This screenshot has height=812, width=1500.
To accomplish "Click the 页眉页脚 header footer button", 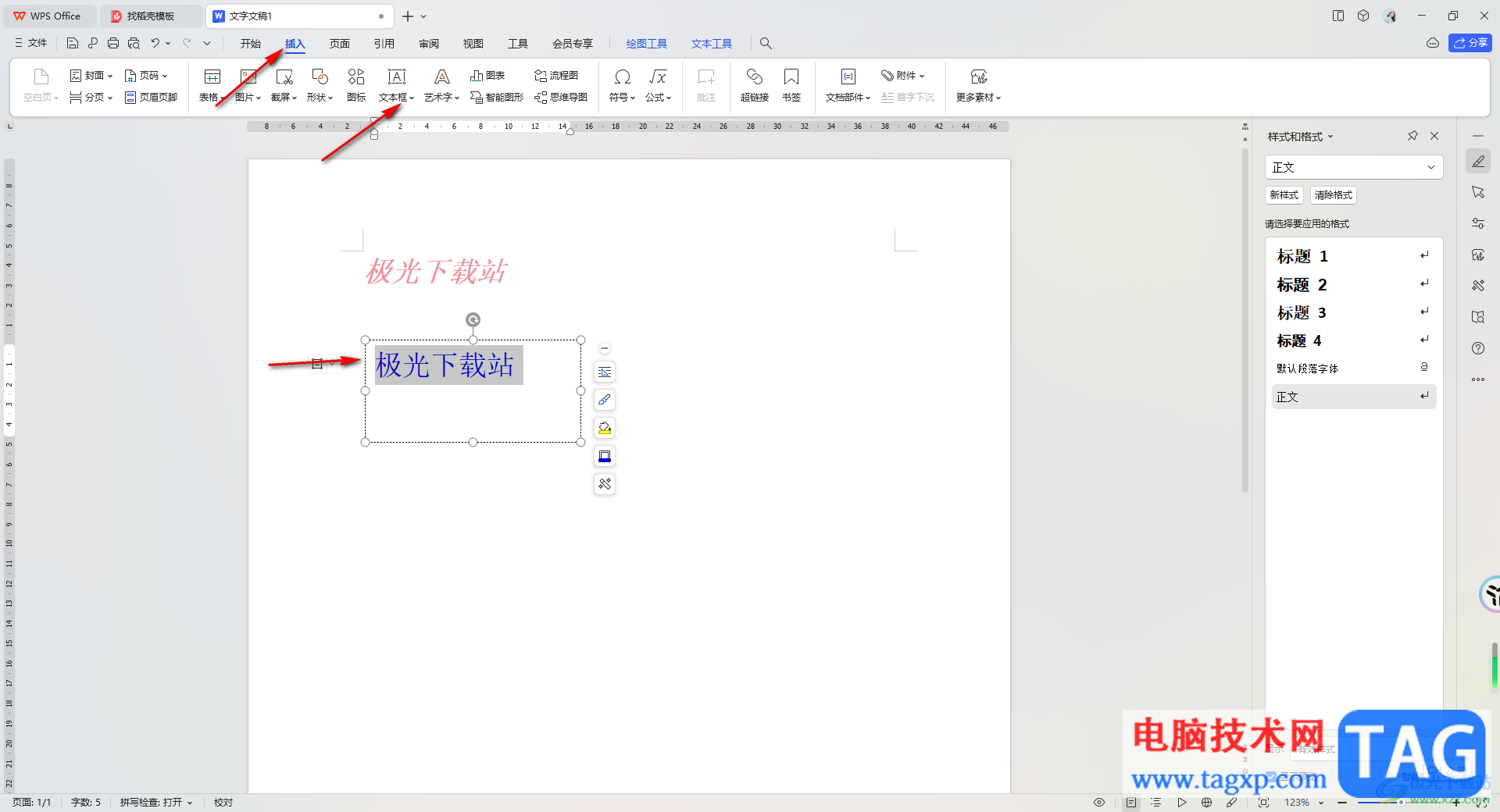I will [152, 98].
